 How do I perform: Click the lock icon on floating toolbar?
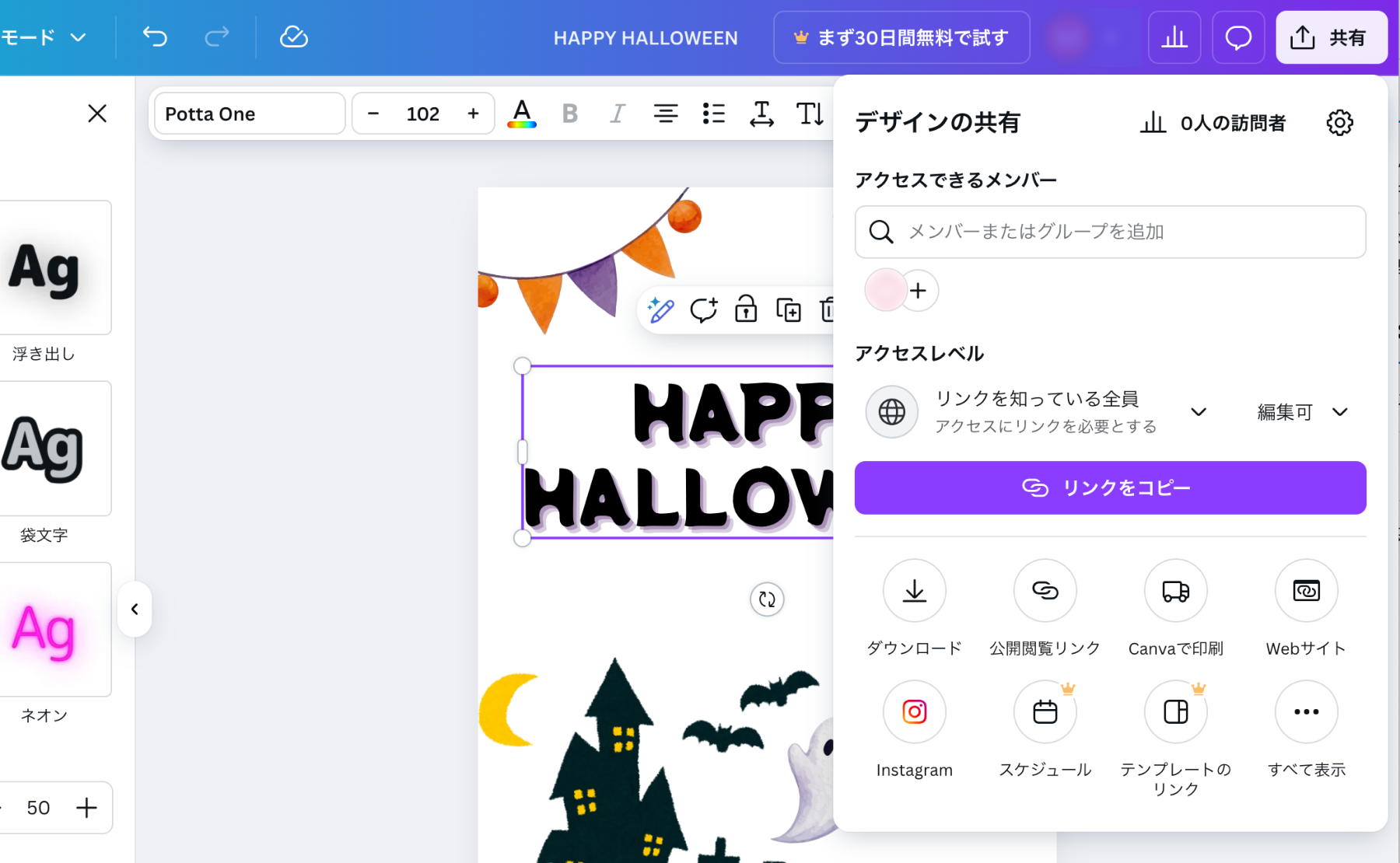(746, 309)
